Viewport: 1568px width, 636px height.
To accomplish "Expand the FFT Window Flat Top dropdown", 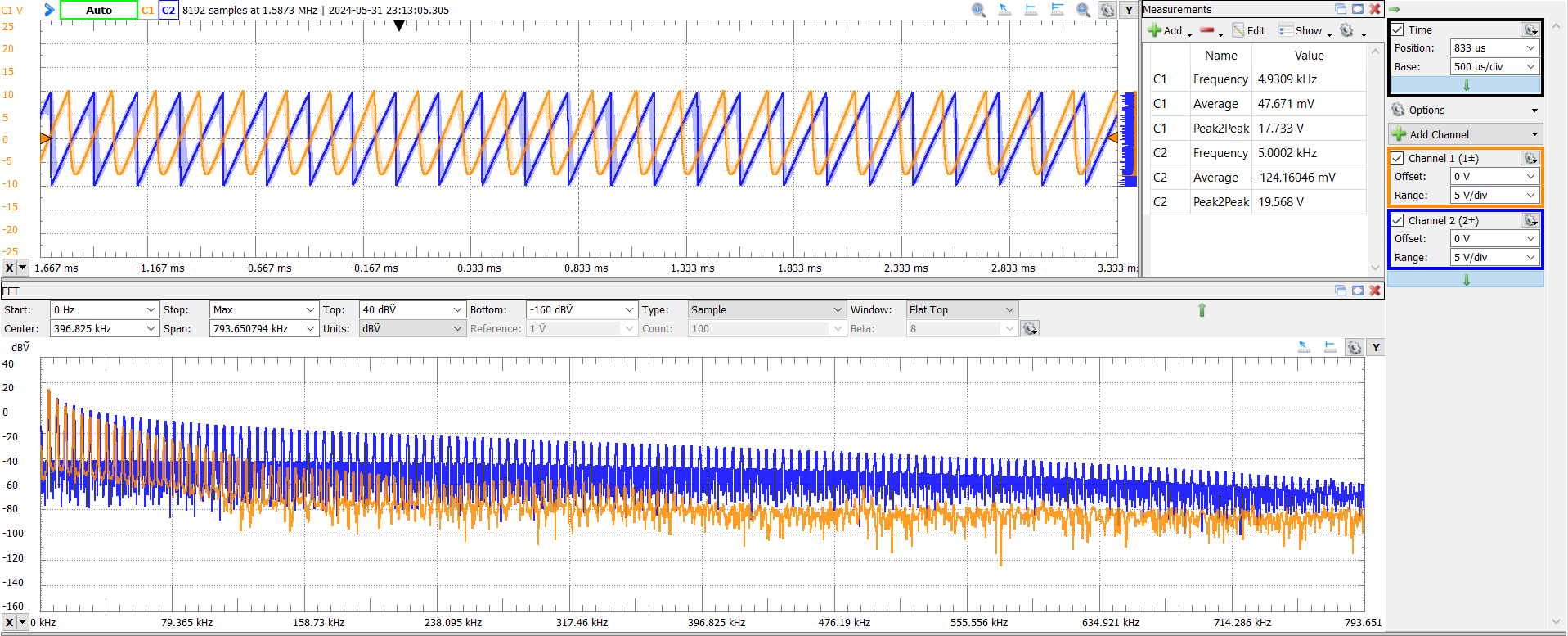I will [x=961, y=309].
